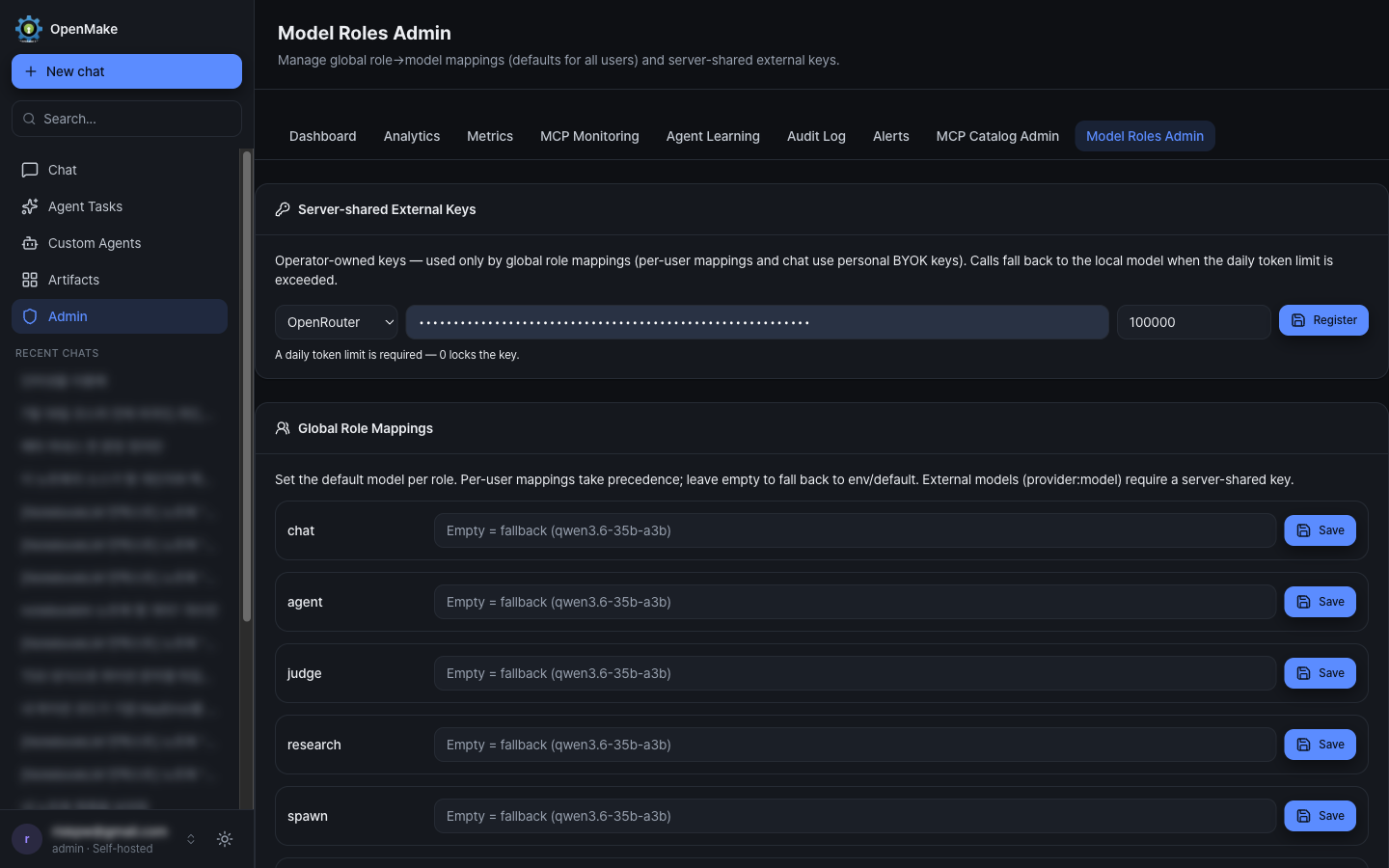Open MCP Catalog Admin tab

click(x=997, y=136)
